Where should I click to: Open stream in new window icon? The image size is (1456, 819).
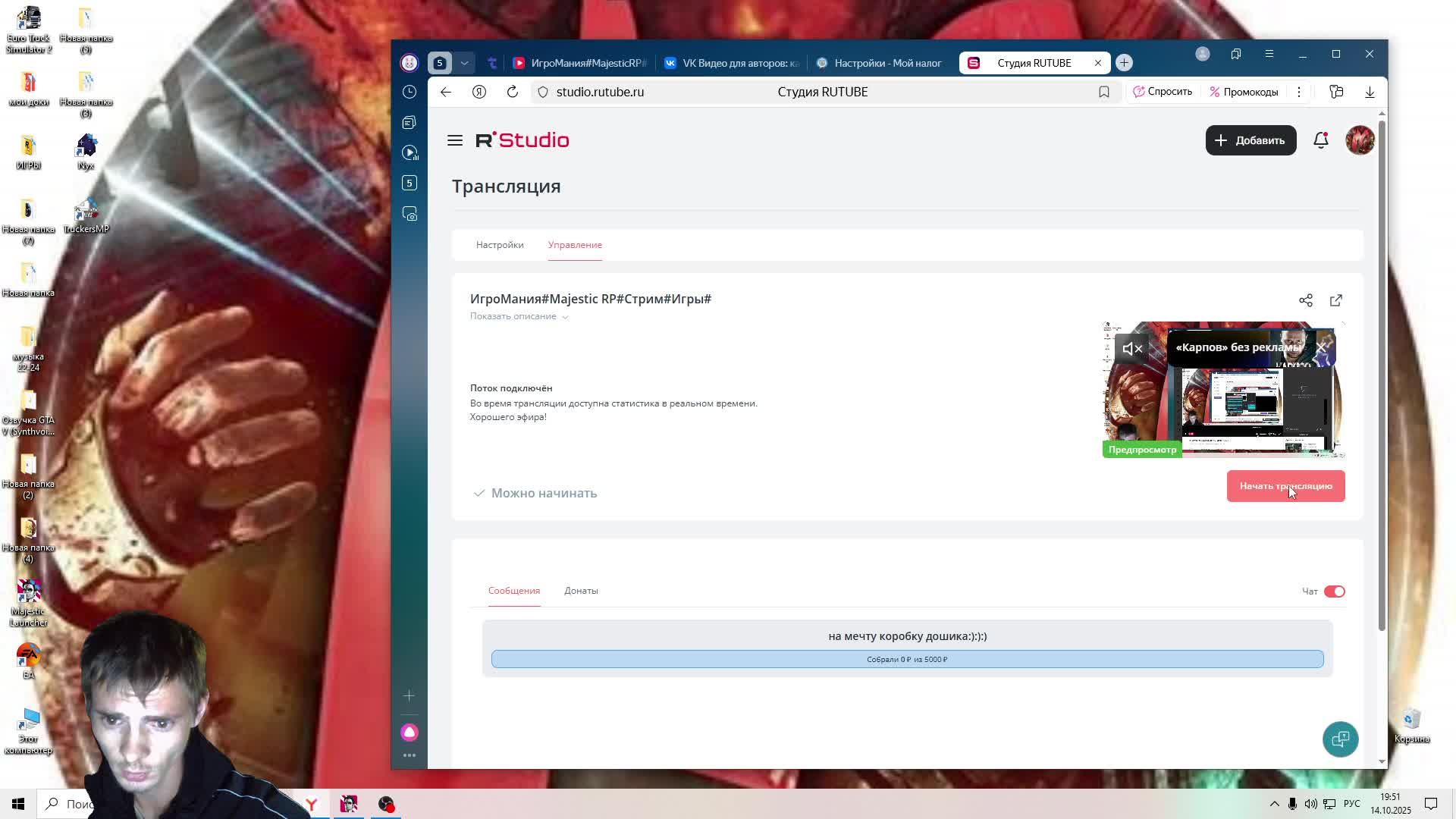pyautogui.click(x=1335, y=300)
